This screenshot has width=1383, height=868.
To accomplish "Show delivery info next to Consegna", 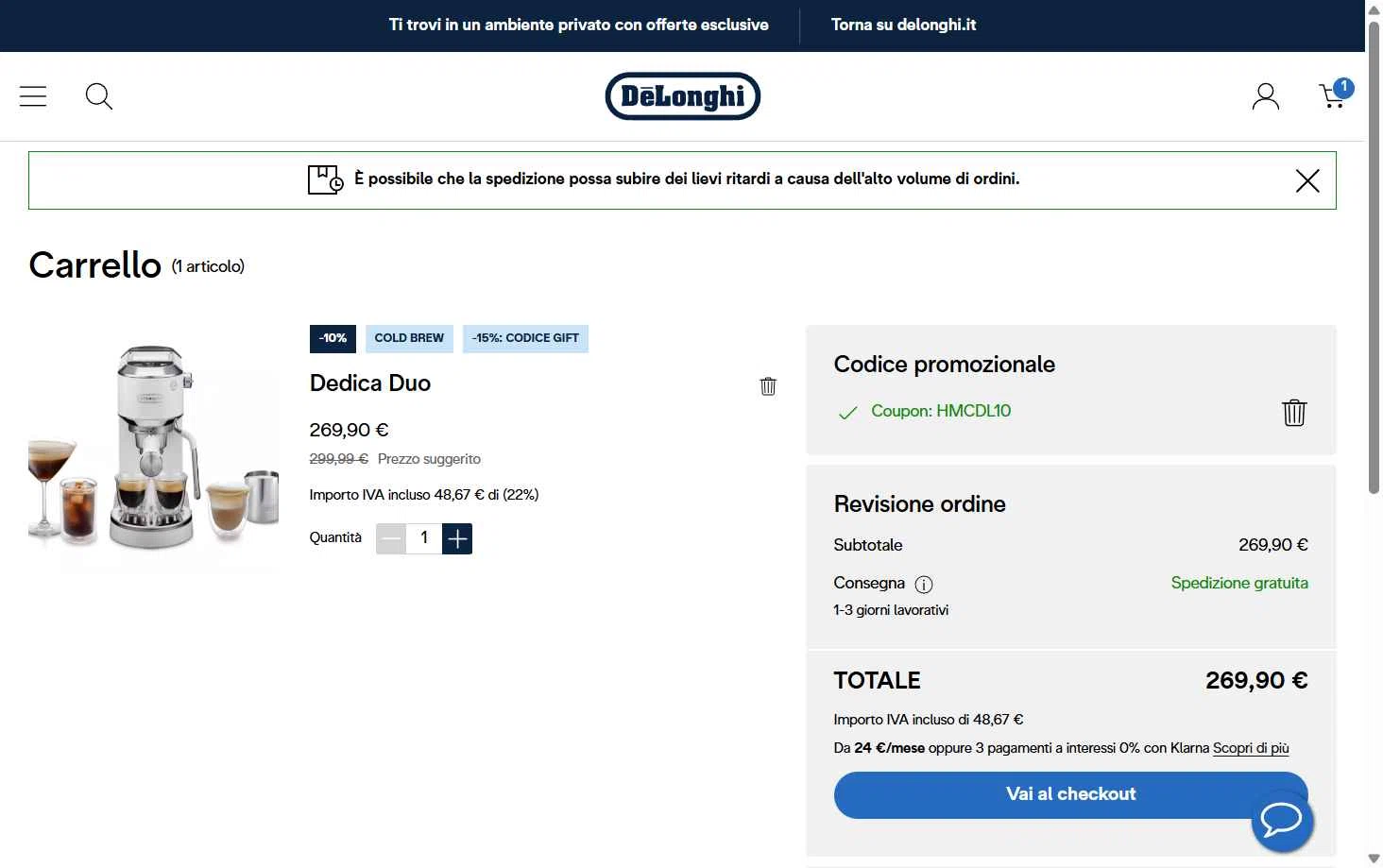I will pyautogui.click(x=924, y=585).
